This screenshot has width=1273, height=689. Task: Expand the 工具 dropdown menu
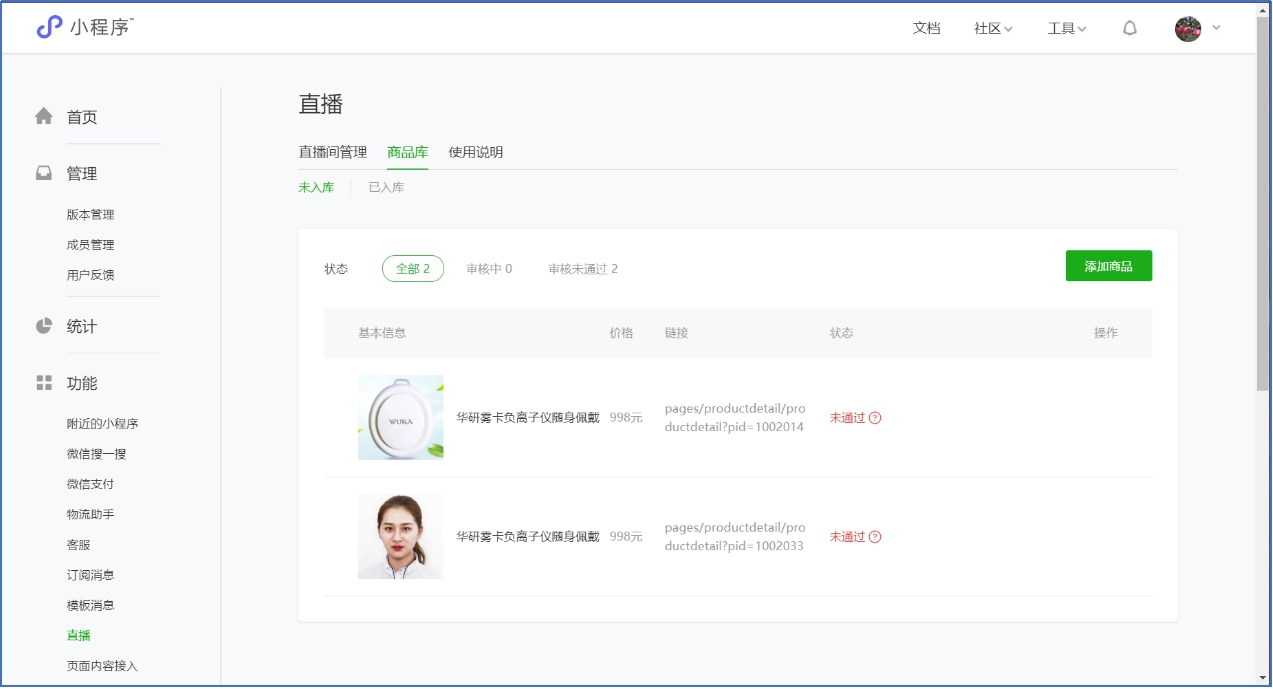pos(1067,28)
